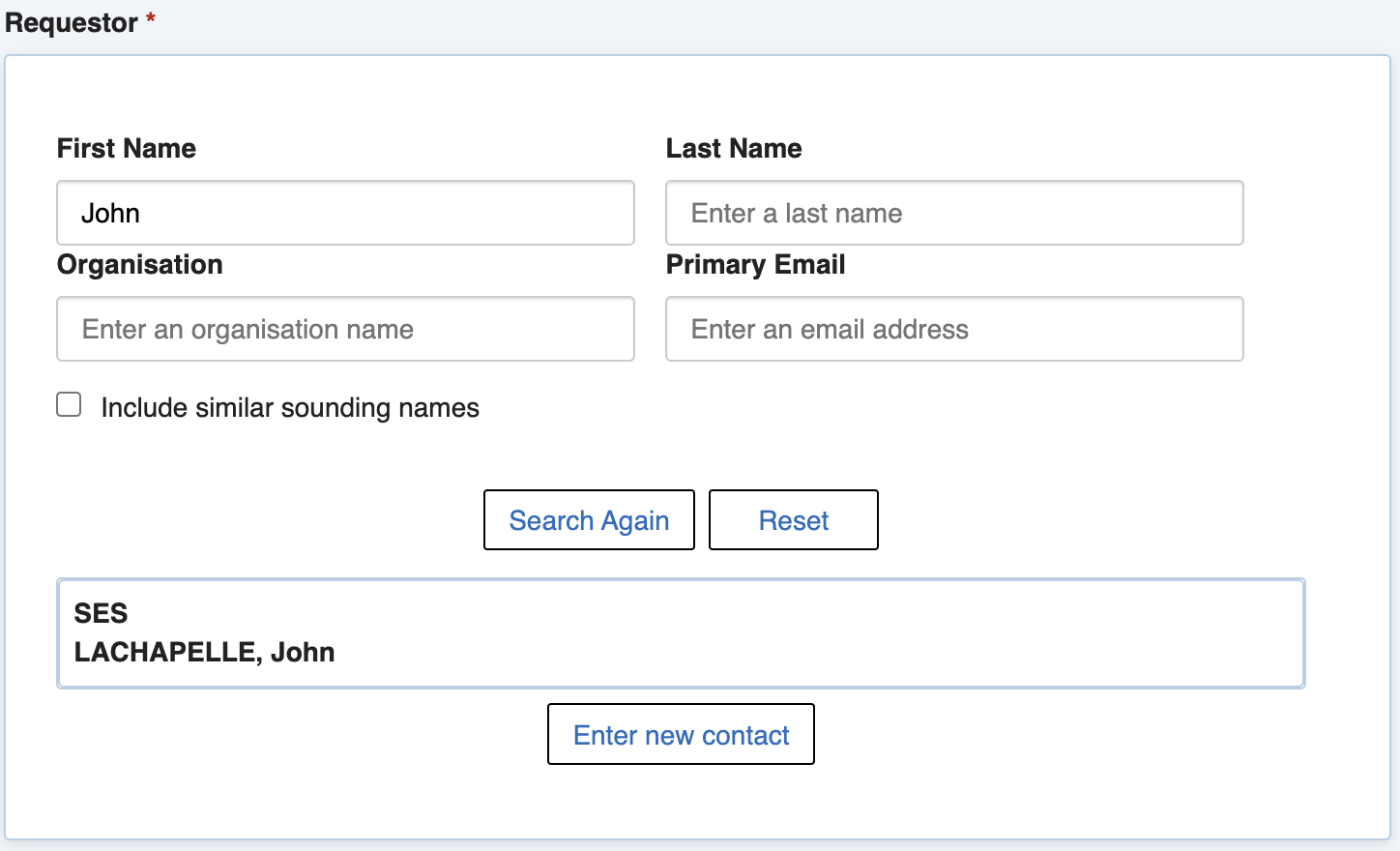The width and height of the screenshot is (1400, 851).
Task: Click the 'Include similar sounding names' label text
Action: tap(290, 408)
